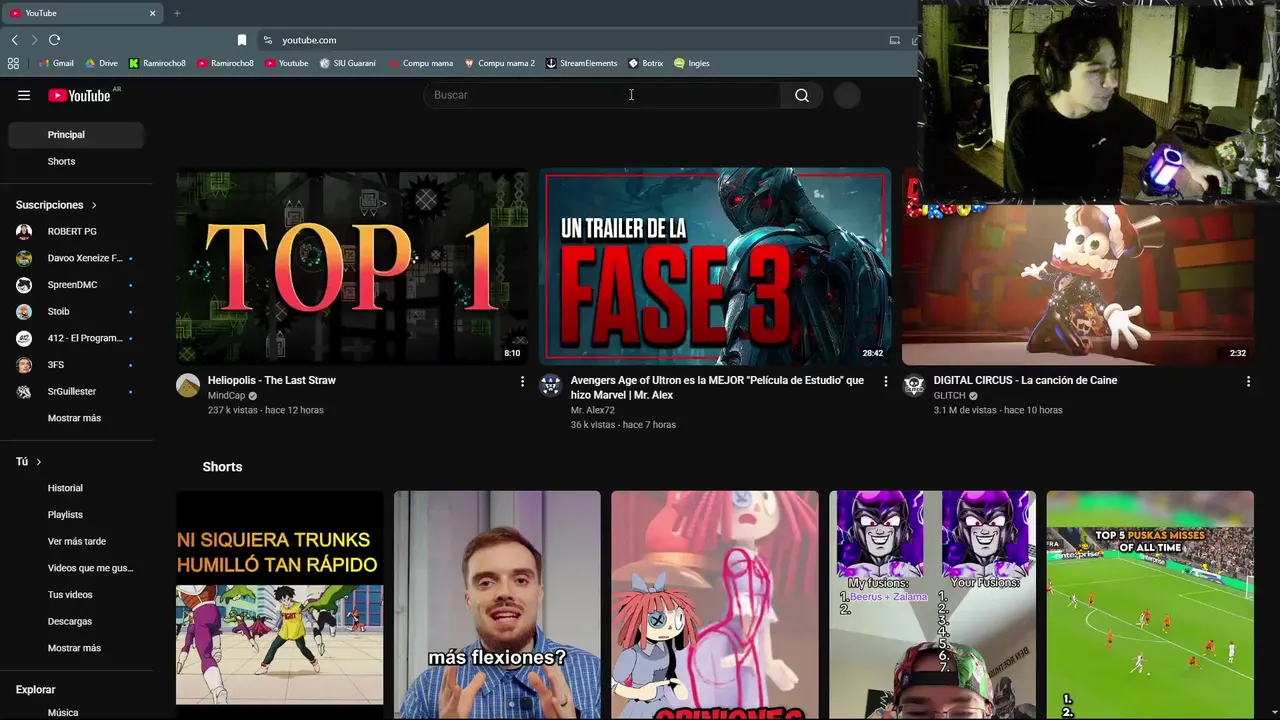1280x720 pixels.
Task: Open options menu for Avengers video
Action: (x=885, y=381)
